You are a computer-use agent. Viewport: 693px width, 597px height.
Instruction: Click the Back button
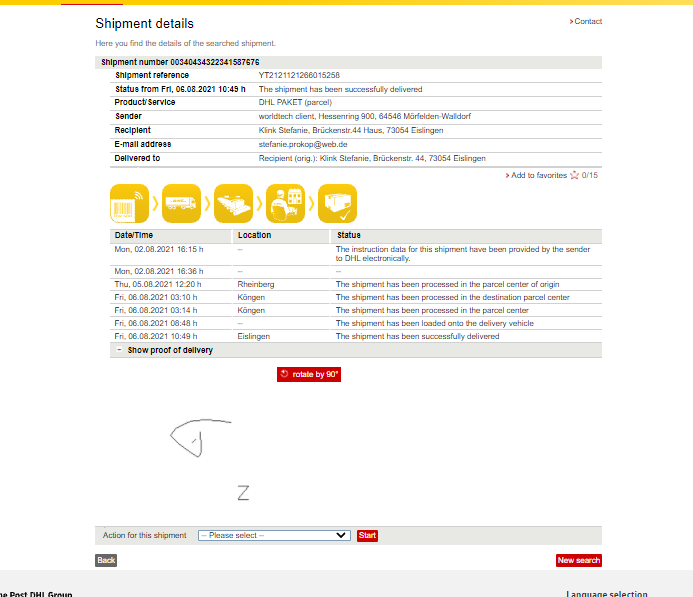tap(106, 560)
